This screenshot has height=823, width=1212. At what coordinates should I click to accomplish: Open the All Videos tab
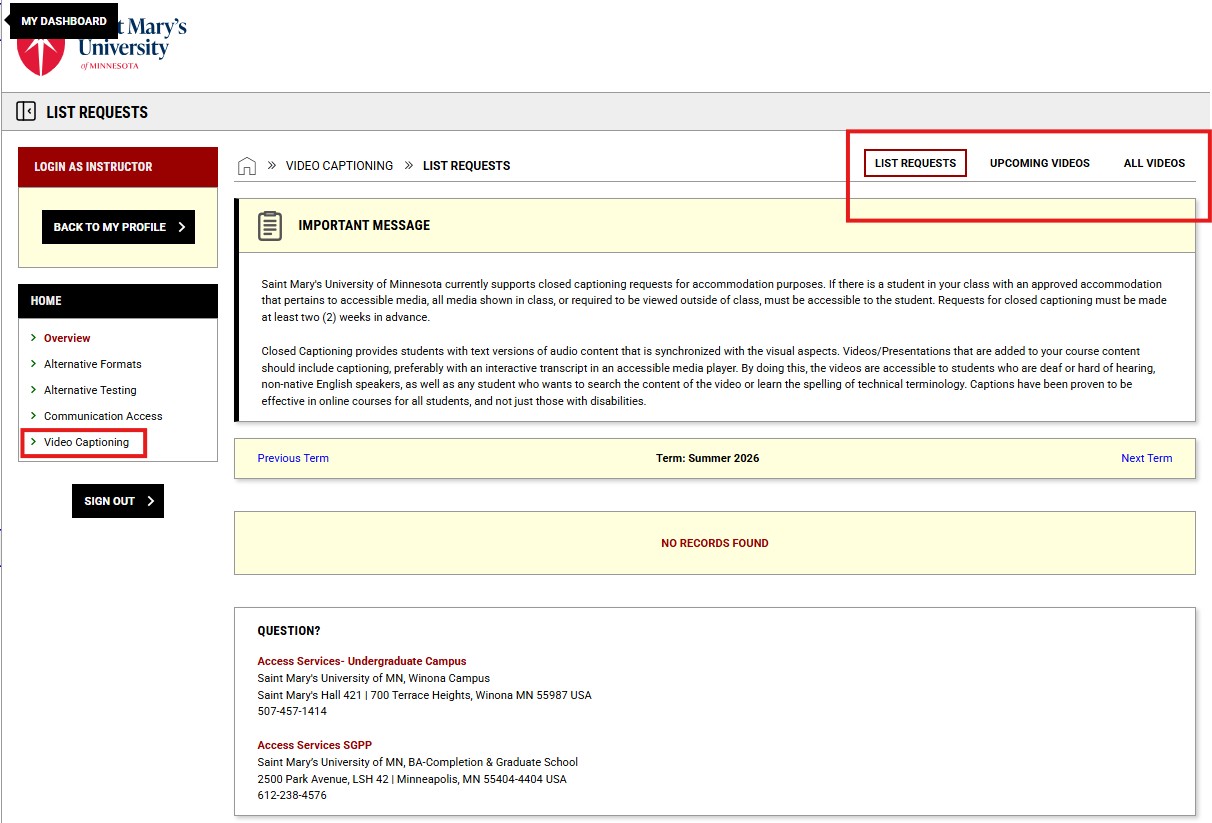[x=1154, y=163]
